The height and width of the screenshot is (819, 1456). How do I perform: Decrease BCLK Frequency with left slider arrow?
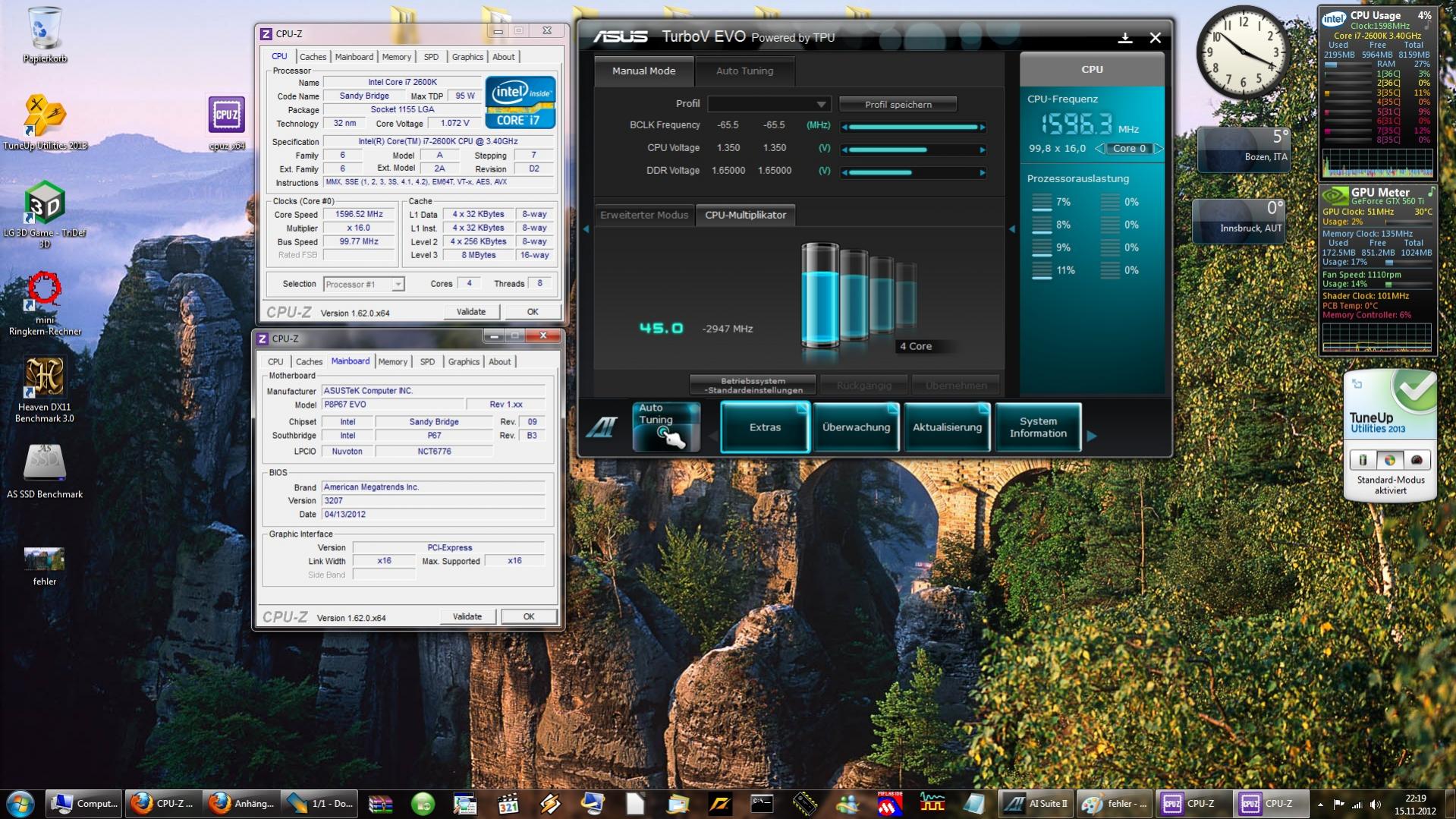point(844,127)
